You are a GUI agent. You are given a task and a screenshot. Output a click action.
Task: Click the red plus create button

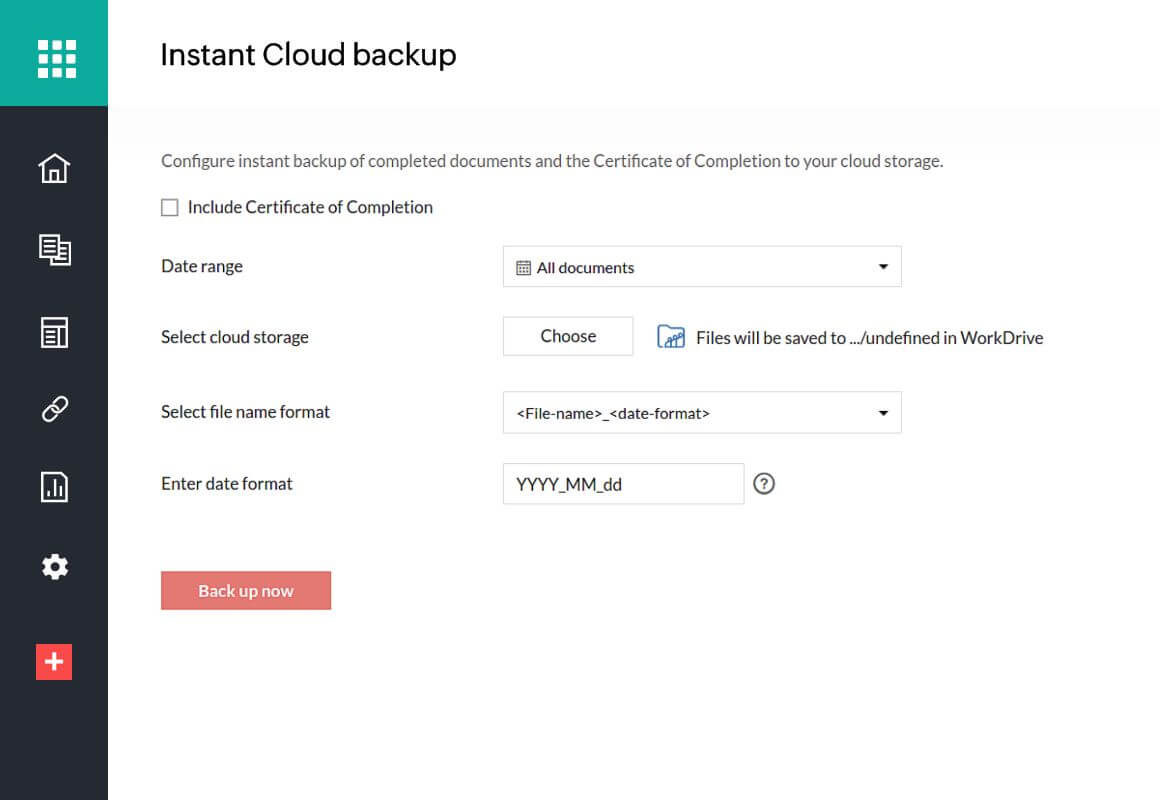pyautogui.click(x=54, y=661)
